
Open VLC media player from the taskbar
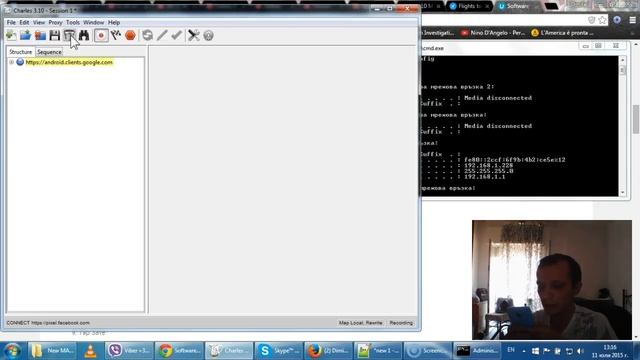90,351
